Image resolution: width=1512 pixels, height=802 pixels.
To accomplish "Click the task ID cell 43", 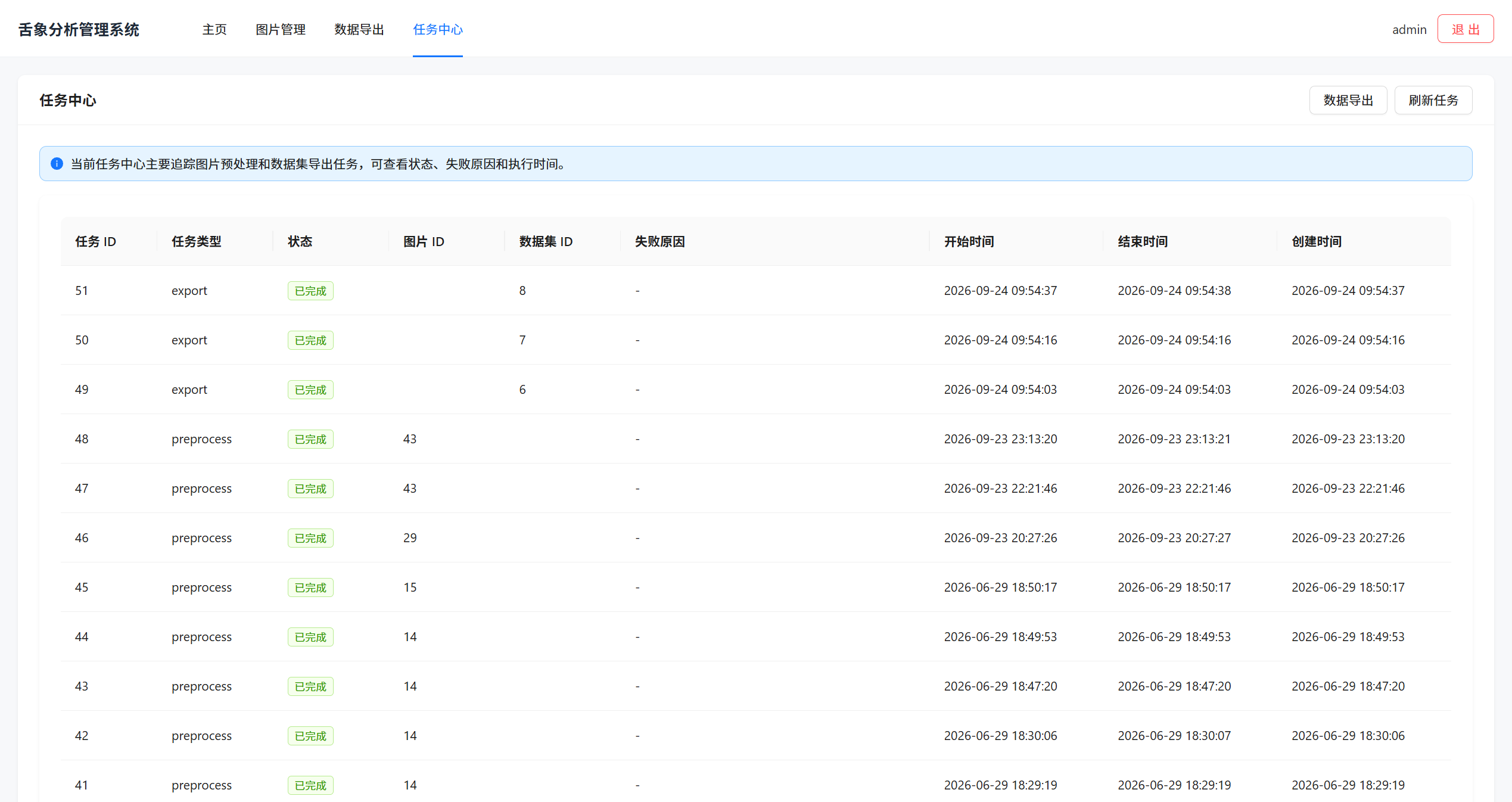I will click(82, 686).
